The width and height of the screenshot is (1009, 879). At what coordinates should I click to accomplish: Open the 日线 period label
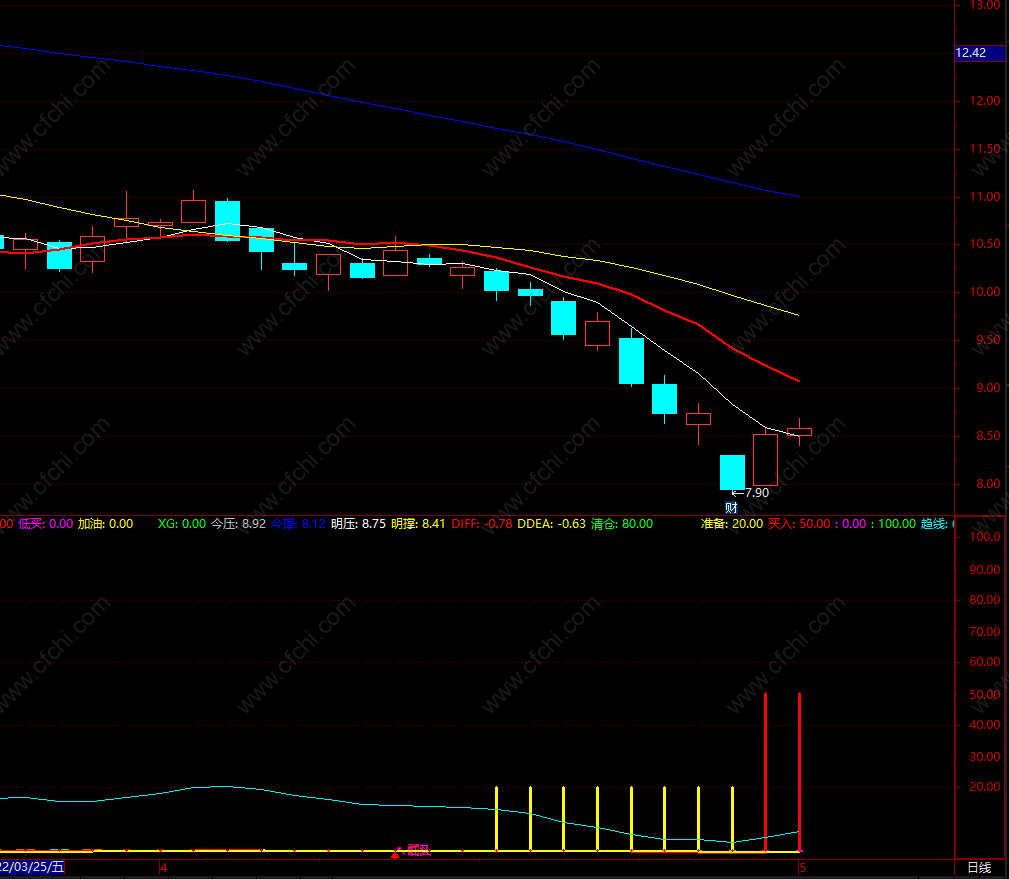pos(979,867)
